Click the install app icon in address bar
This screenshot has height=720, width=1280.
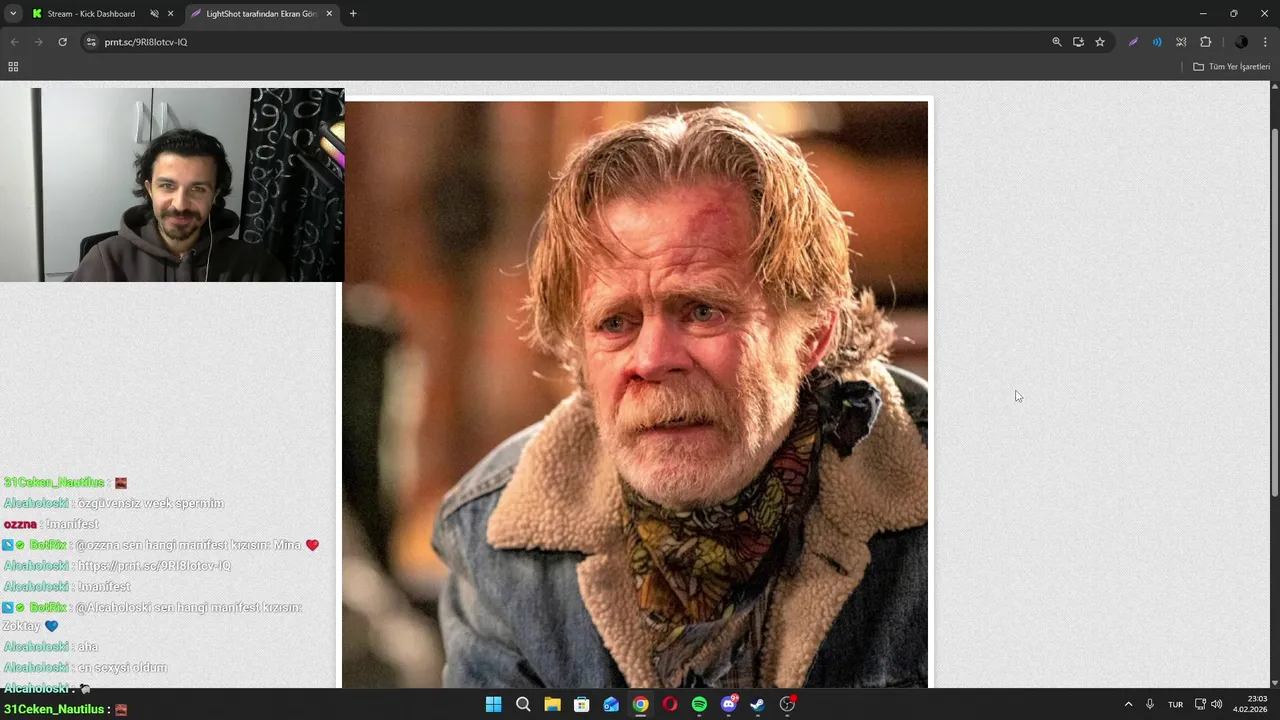pos(1078,42)
